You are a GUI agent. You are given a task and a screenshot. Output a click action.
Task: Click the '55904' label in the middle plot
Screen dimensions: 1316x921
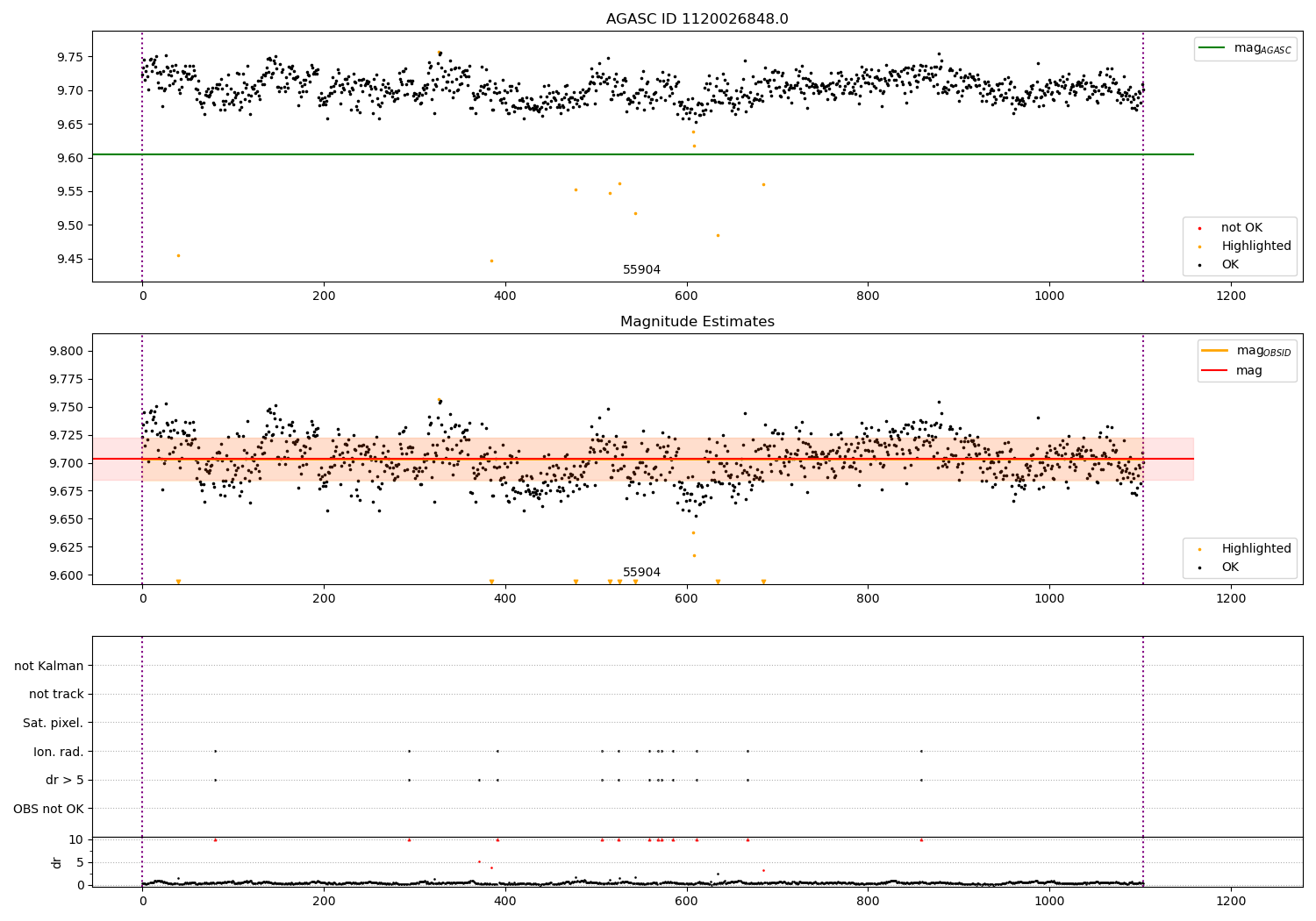[x=642, y=573]
